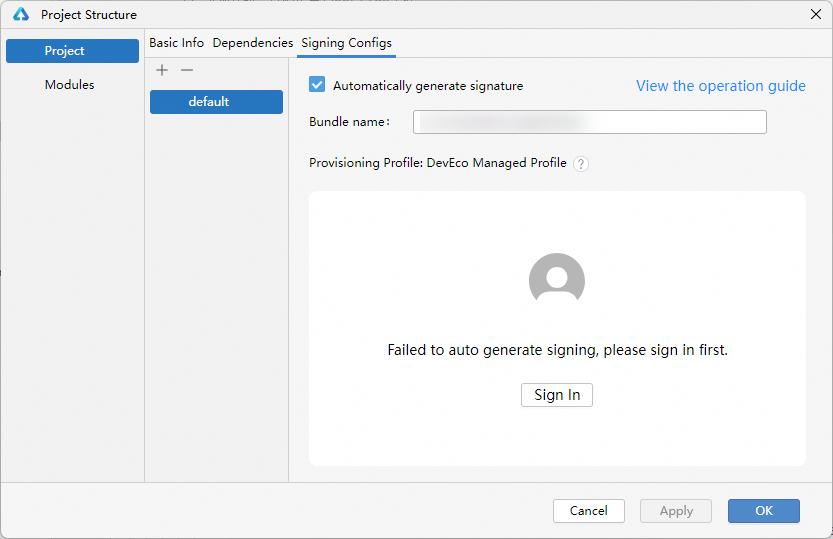Confirm with the OK button
The width and height of the screenshot is (833, 539).
(763, 511)
